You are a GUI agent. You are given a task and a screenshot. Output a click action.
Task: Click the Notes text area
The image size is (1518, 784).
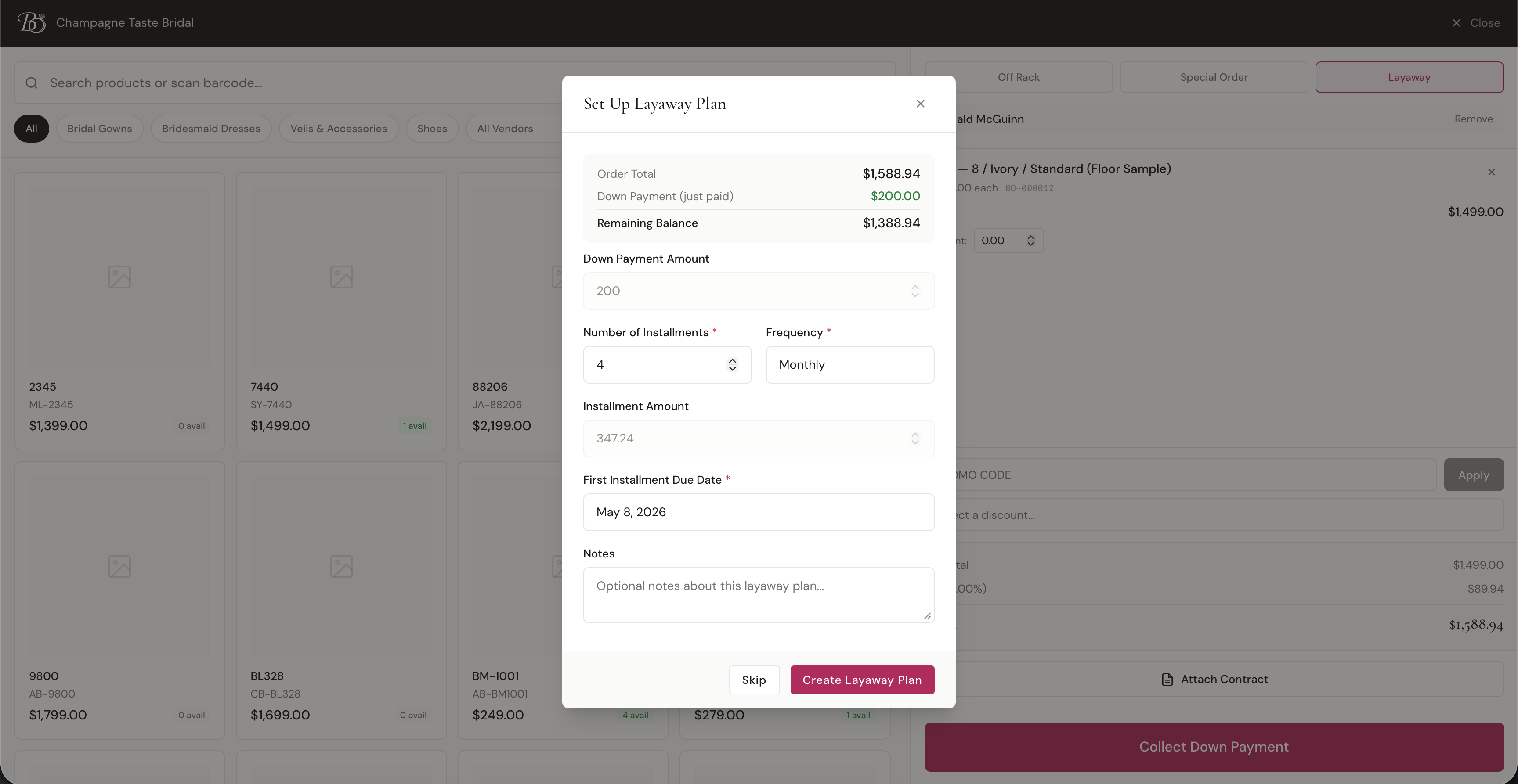[x=759, y=595]
